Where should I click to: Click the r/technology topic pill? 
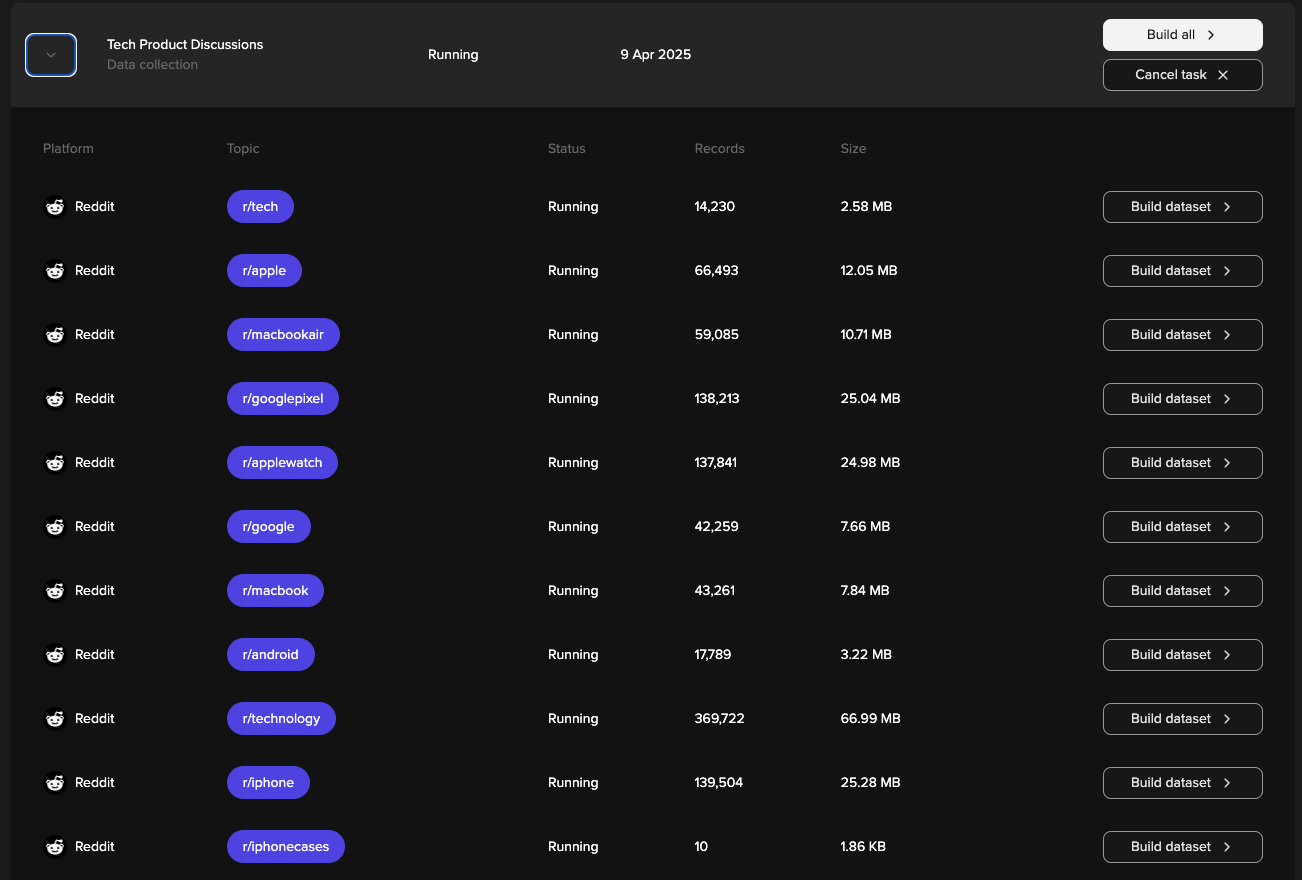(x=281, y=719)
